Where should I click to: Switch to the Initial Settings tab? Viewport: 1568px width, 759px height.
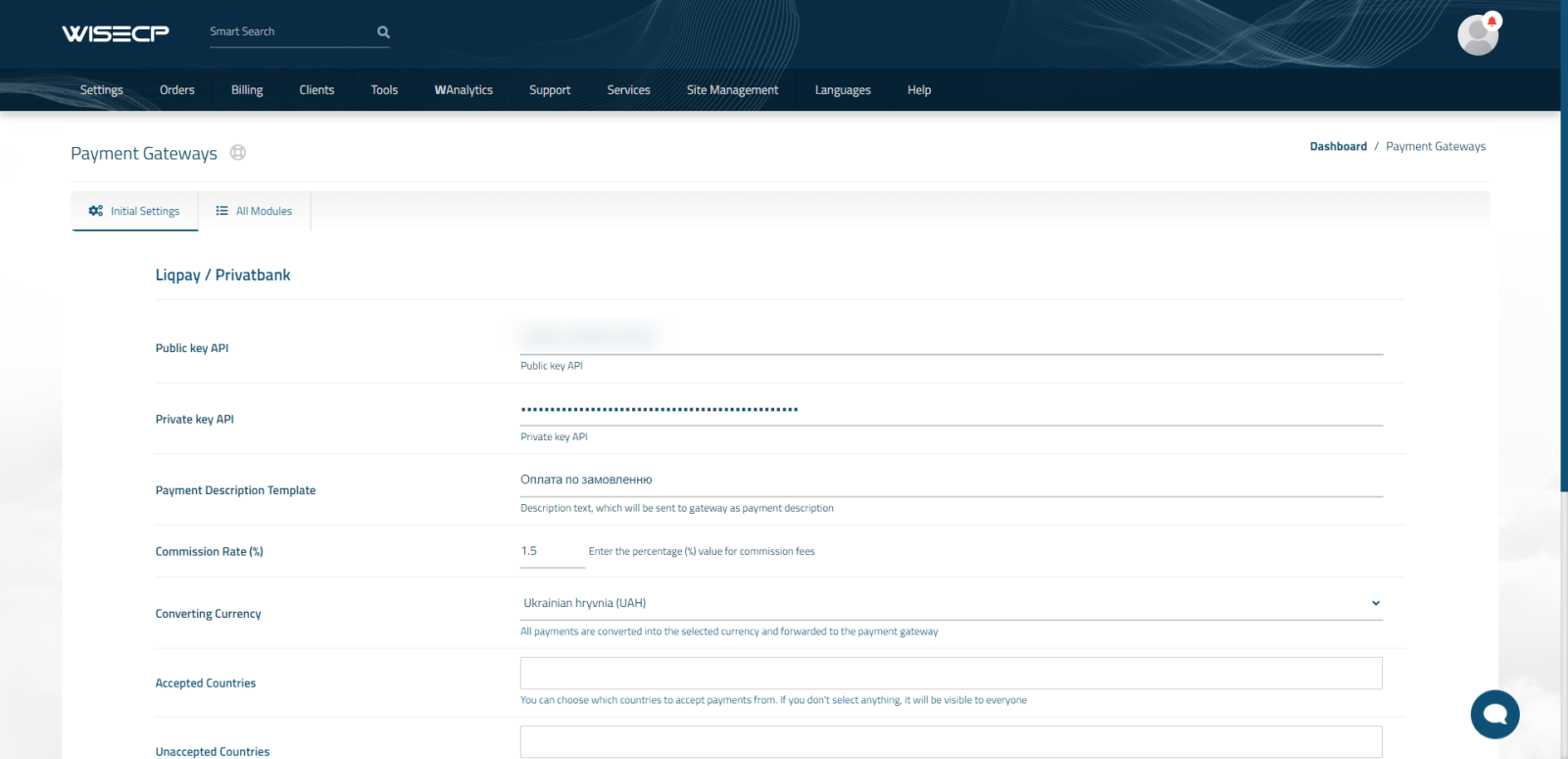[134, 211]
